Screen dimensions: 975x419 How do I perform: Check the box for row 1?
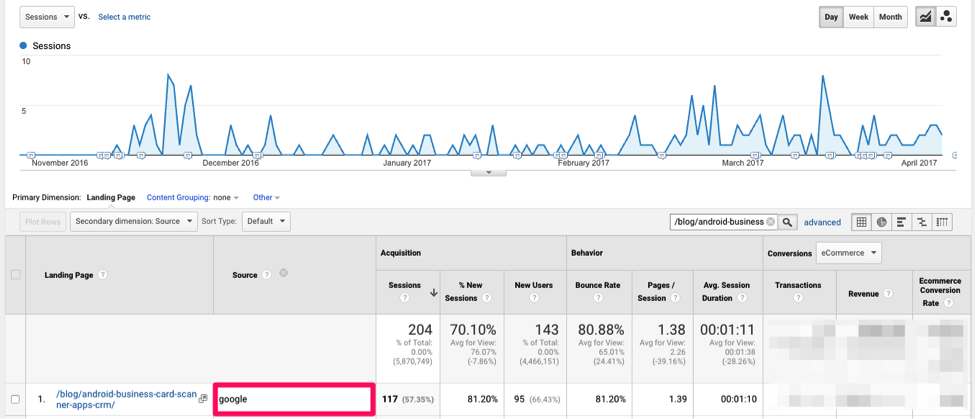pyautogui.click(x=15, y=400)
